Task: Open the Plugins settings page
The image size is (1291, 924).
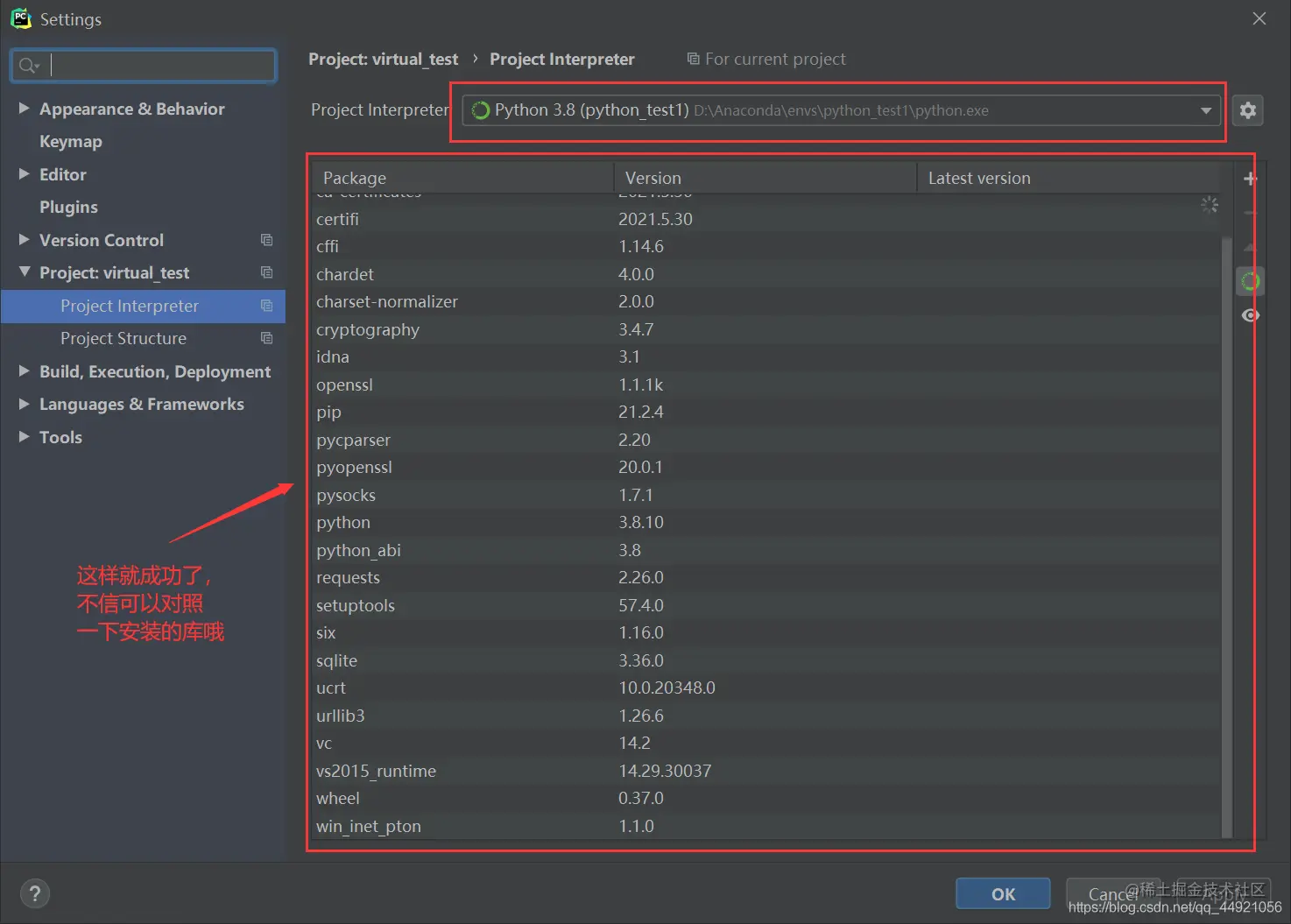Action: pyautogui.click(x=68, y=207)
